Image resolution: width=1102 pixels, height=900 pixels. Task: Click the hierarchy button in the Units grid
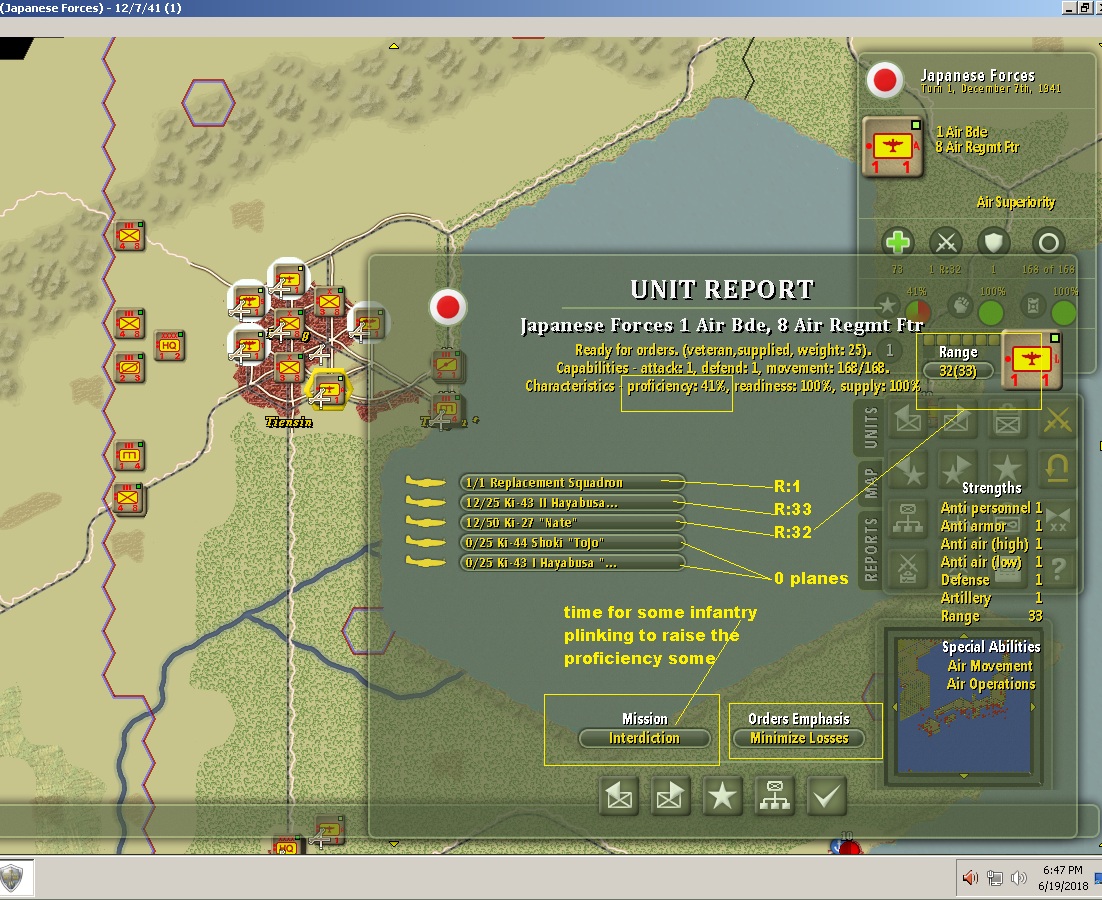pyautogui.click(x=908, y=519)
